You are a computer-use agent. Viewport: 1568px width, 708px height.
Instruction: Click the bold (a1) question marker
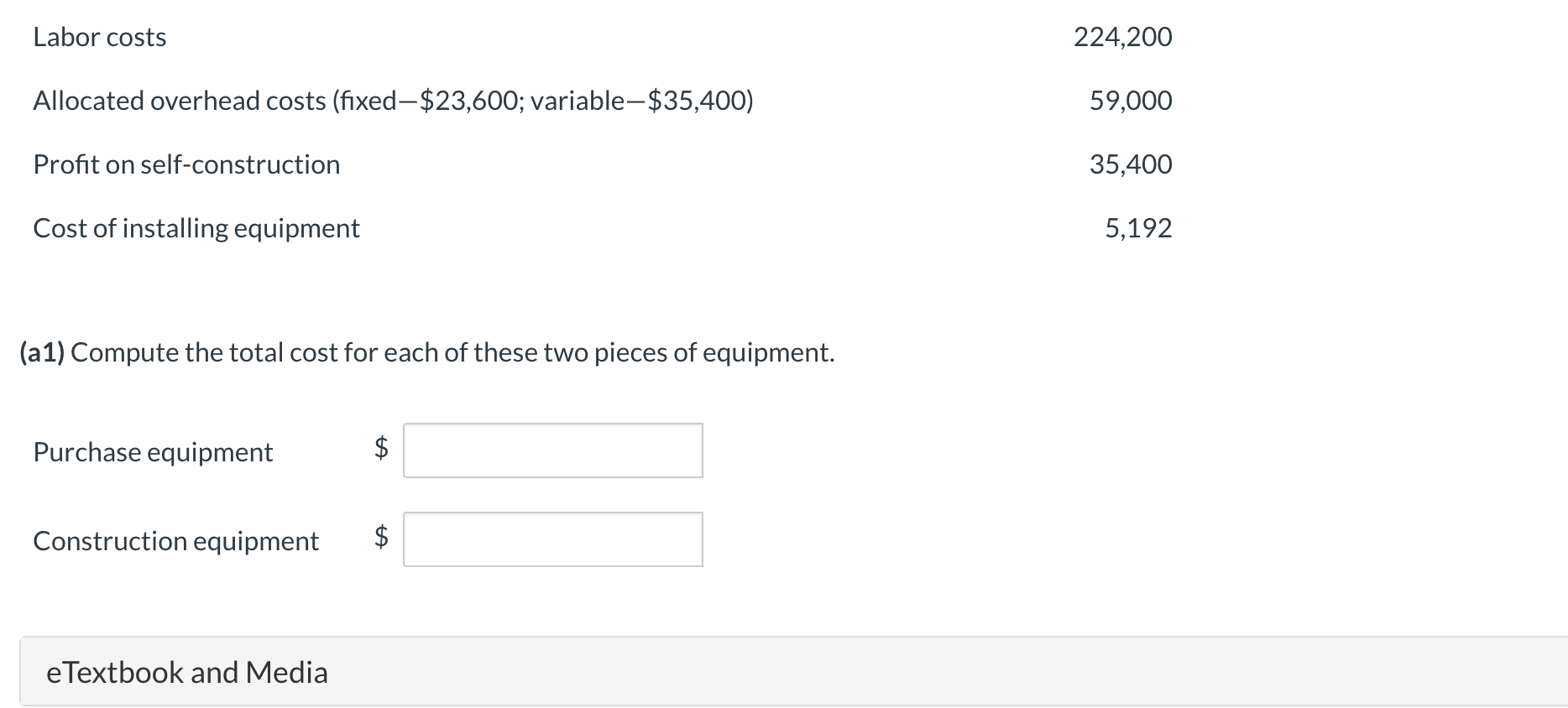tap(42, 352)
